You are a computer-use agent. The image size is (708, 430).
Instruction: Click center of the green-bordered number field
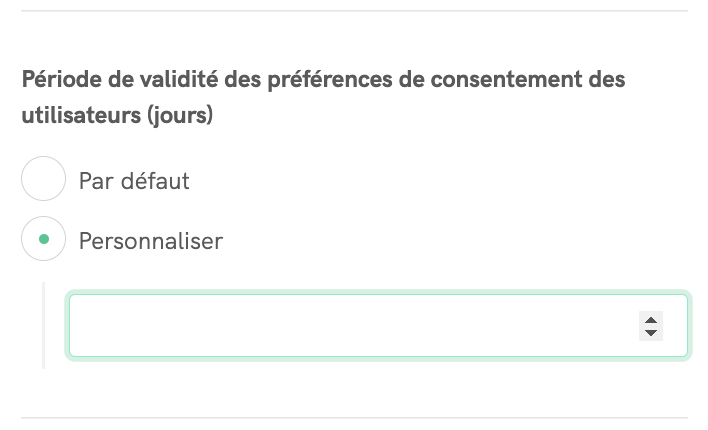tap(378, 326)
